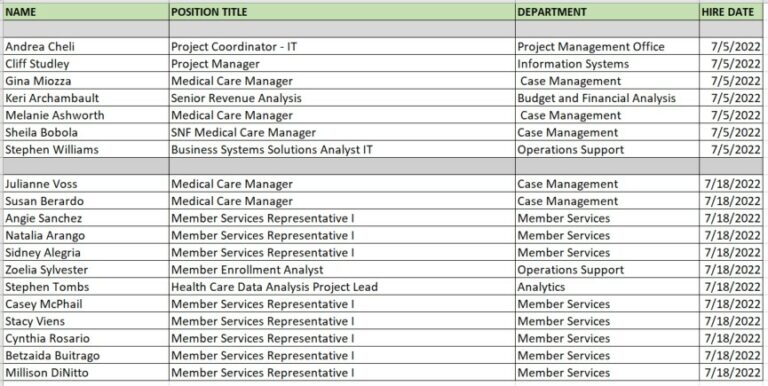Click the Information Systems department cell
Viewport: 768px width, 386px height.
pyautogui.click(x=607, y=64)
